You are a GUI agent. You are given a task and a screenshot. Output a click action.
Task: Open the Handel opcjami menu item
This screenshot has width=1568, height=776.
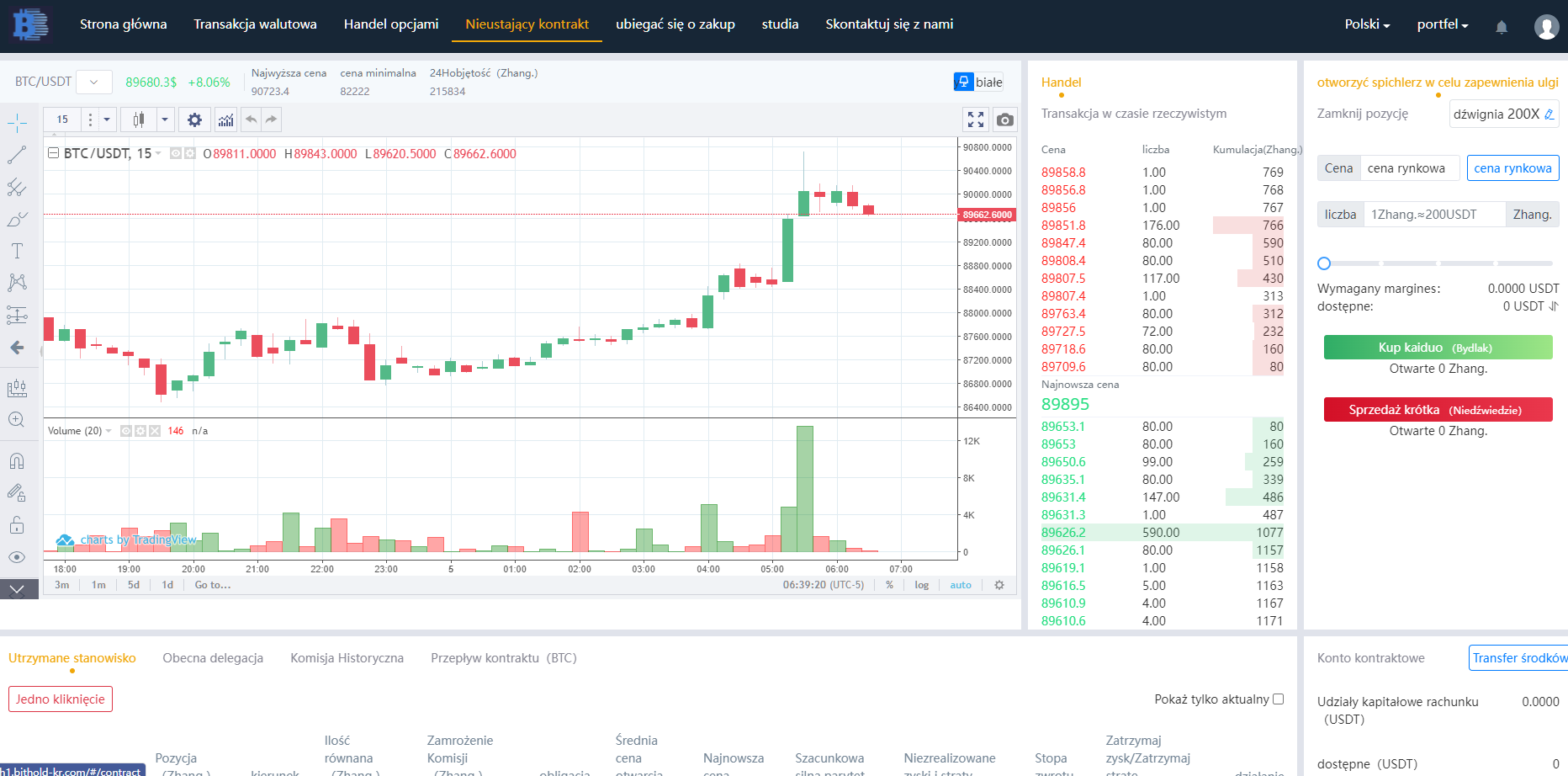pos(391,24)
